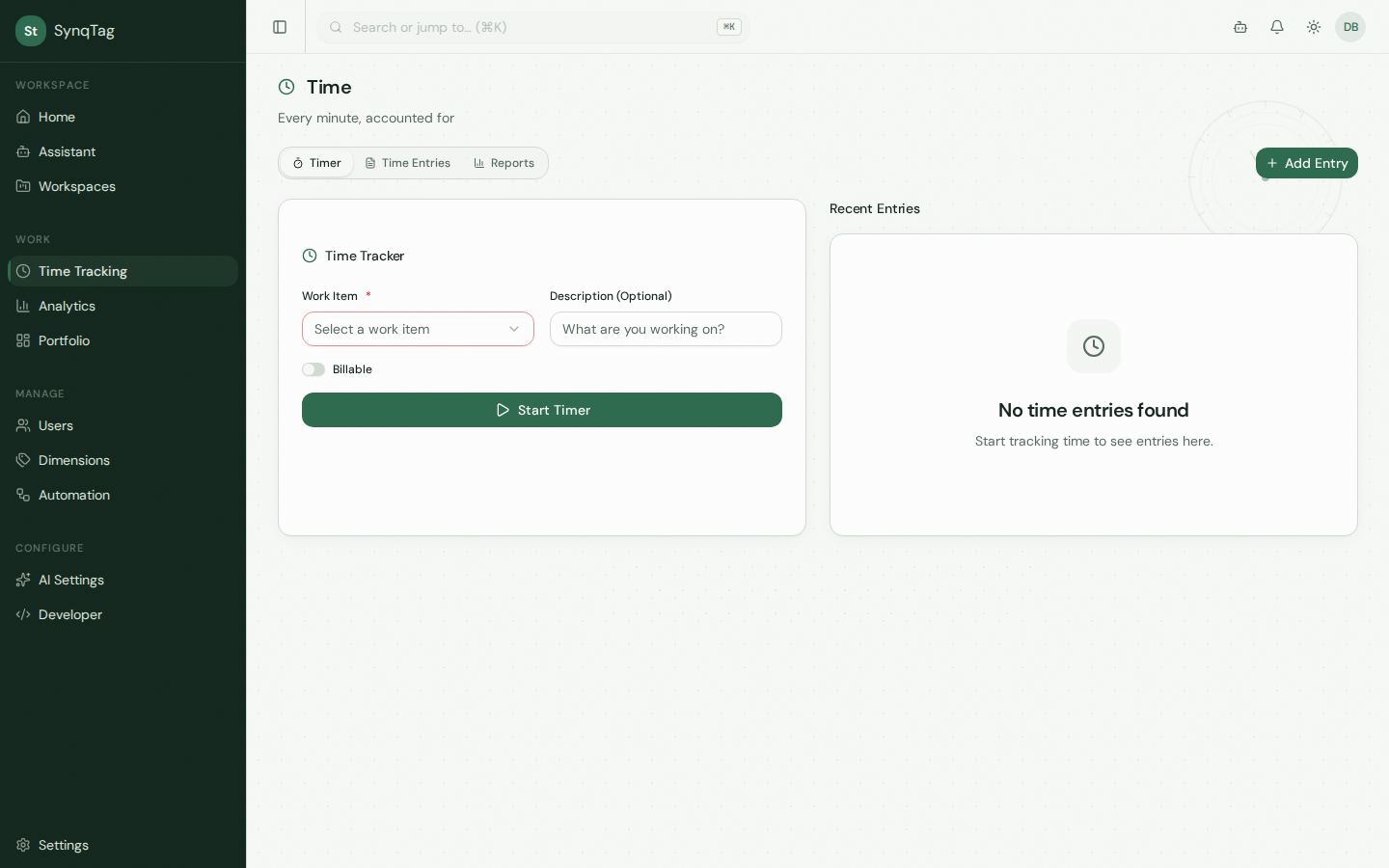Open Developer section
1389x868 pixels.
[x=123, y=614]
